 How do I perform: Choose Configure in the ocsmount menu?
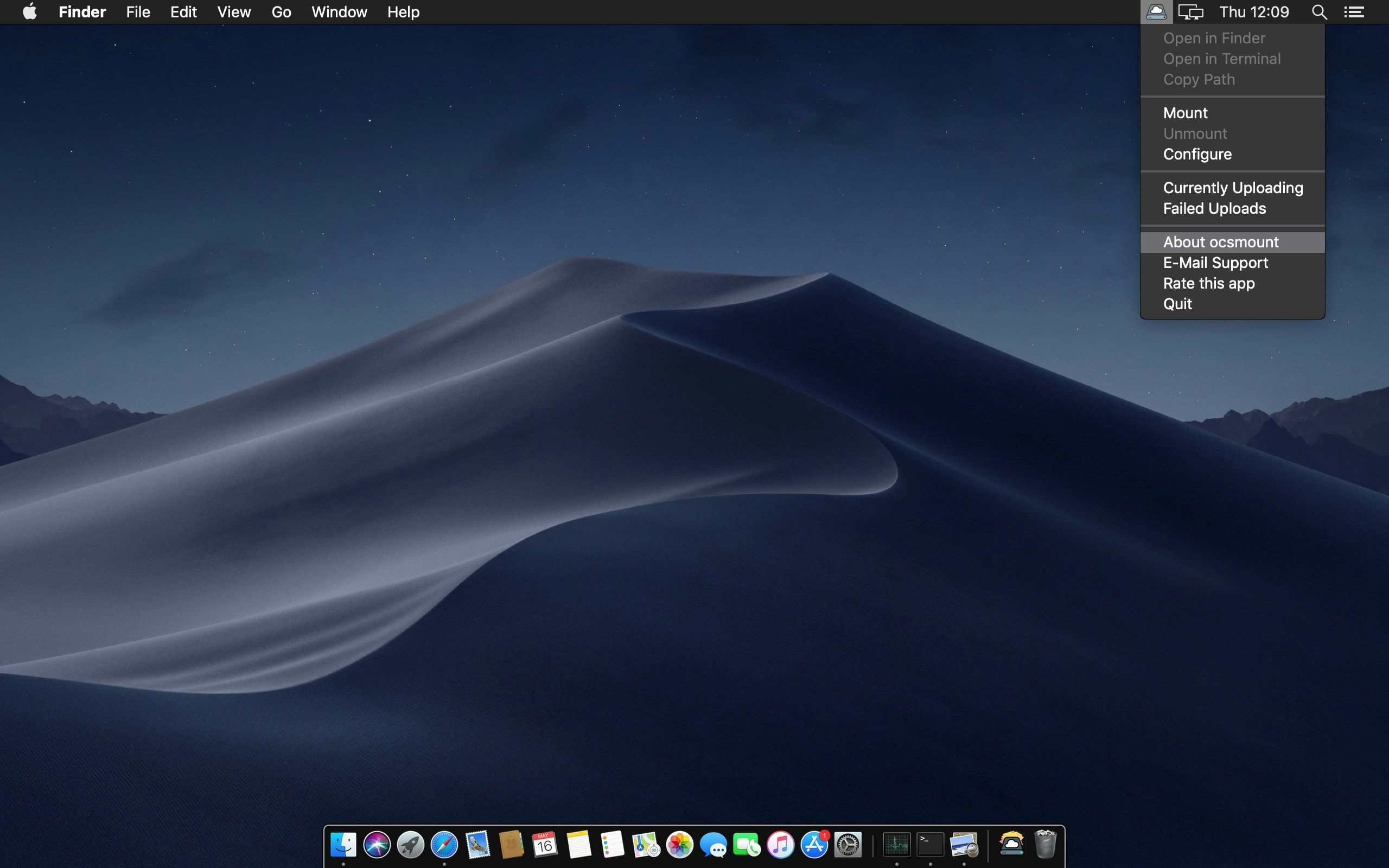tap(1197, 154)
